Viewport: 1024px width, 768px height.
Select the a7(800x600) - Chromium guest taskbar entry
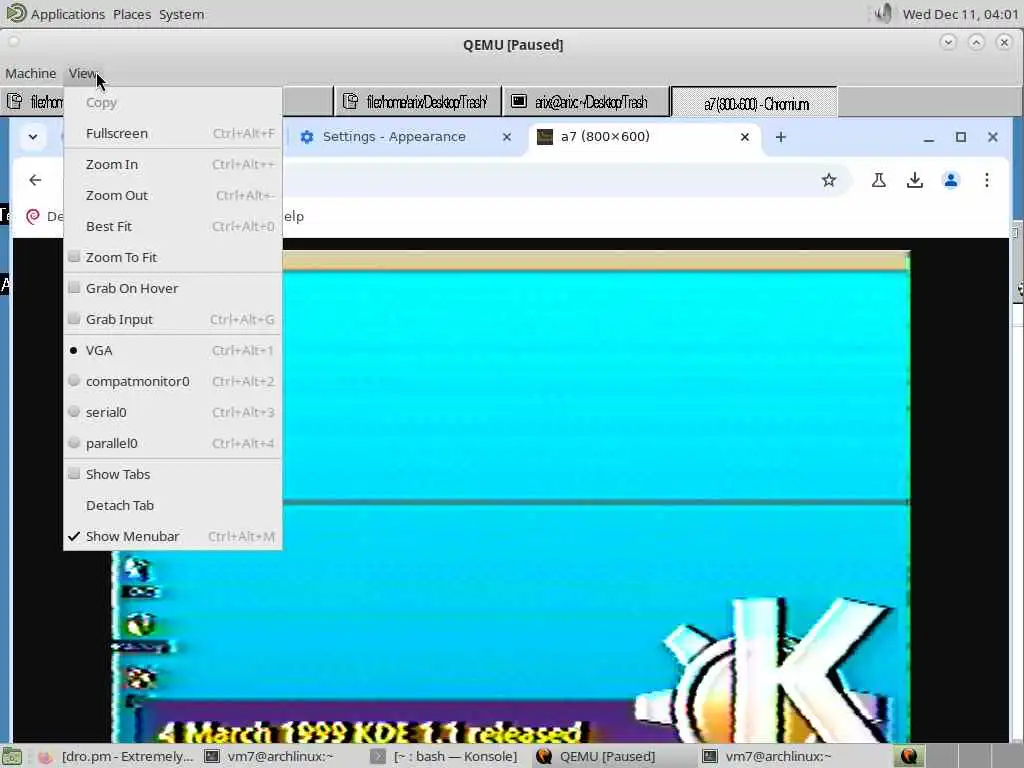754,103
